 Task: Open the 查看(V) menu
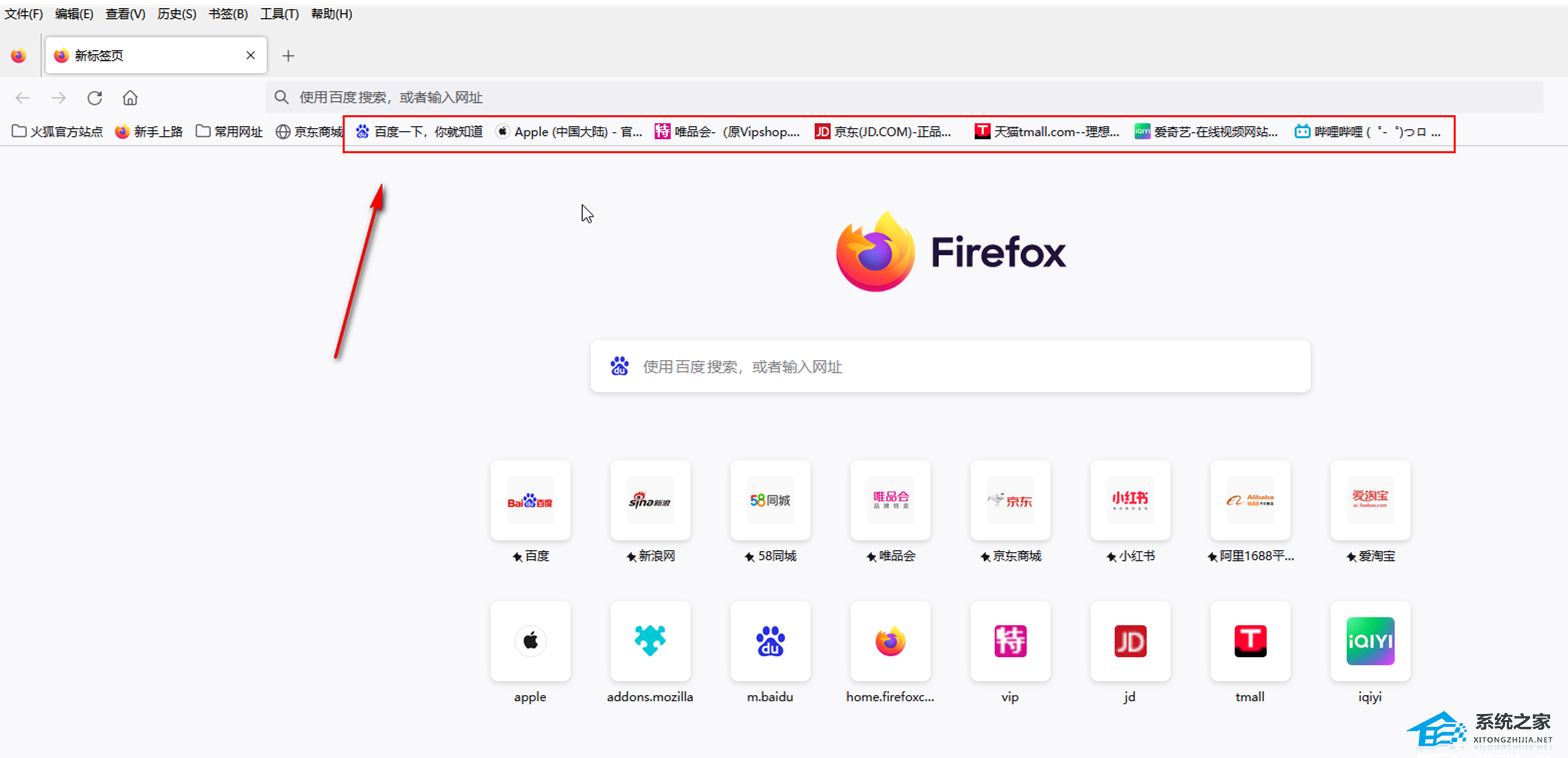tap(125, 14)
